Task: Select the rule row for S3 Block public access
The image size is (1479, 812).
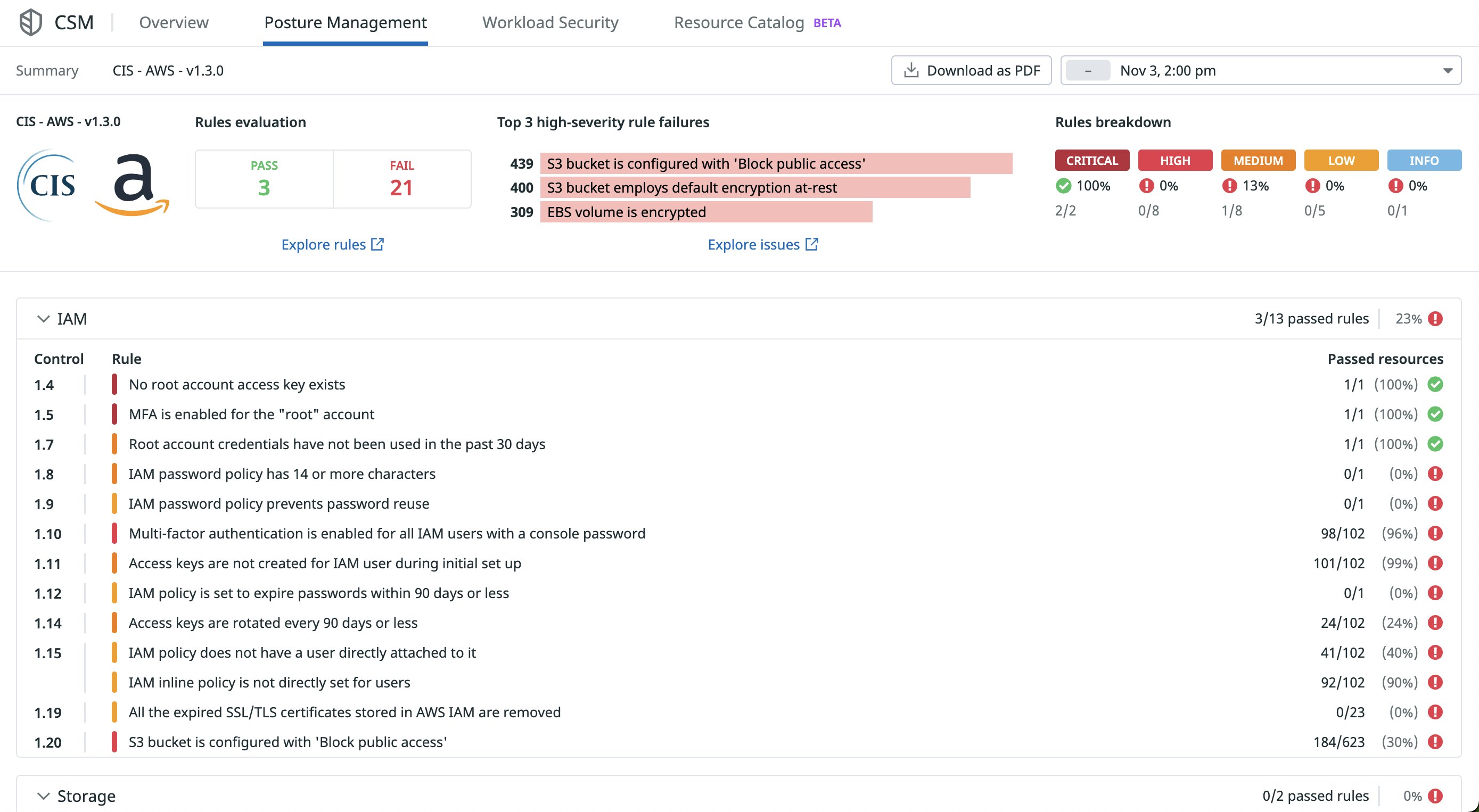Action: [287, 741]
